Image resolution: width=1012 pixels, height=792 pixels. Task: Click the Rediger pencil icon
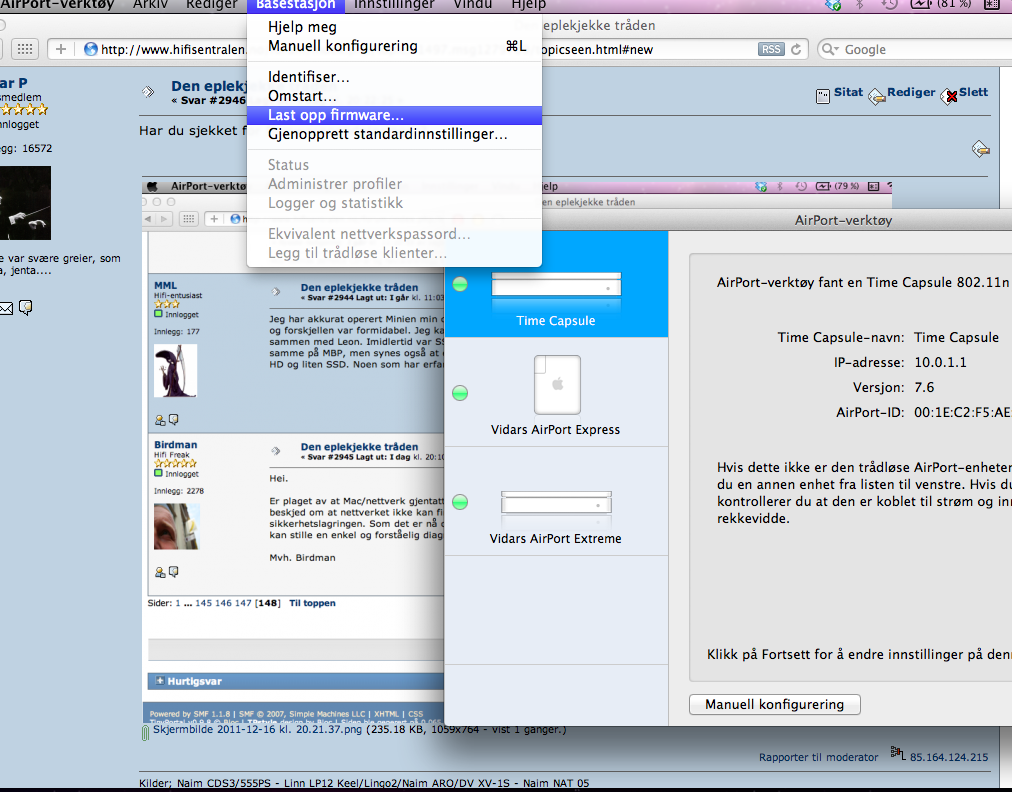point(876,97)
